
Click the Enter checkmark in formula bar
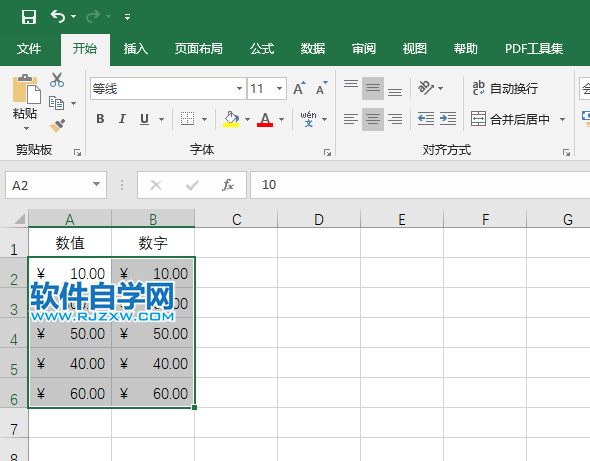tap(192, 185)
